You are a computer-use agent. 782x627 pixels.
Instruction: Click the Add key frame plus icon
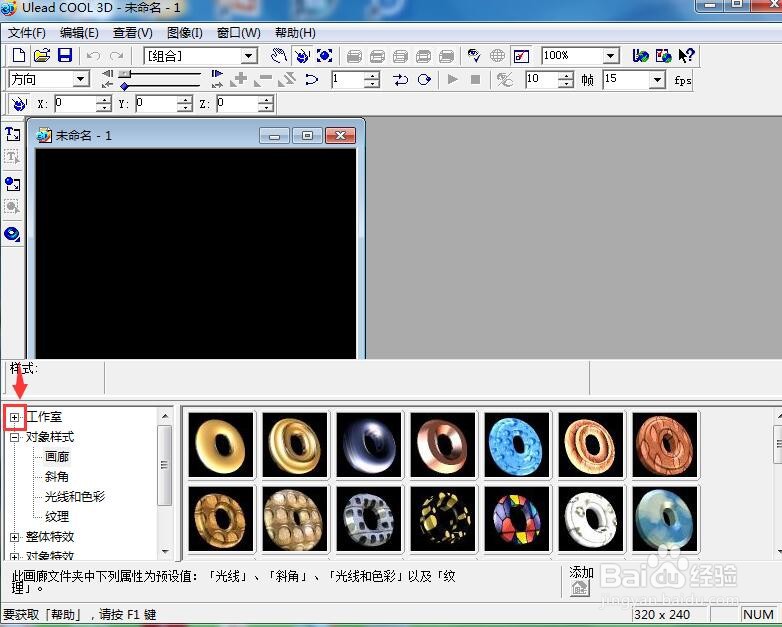[x=240, y=79]
